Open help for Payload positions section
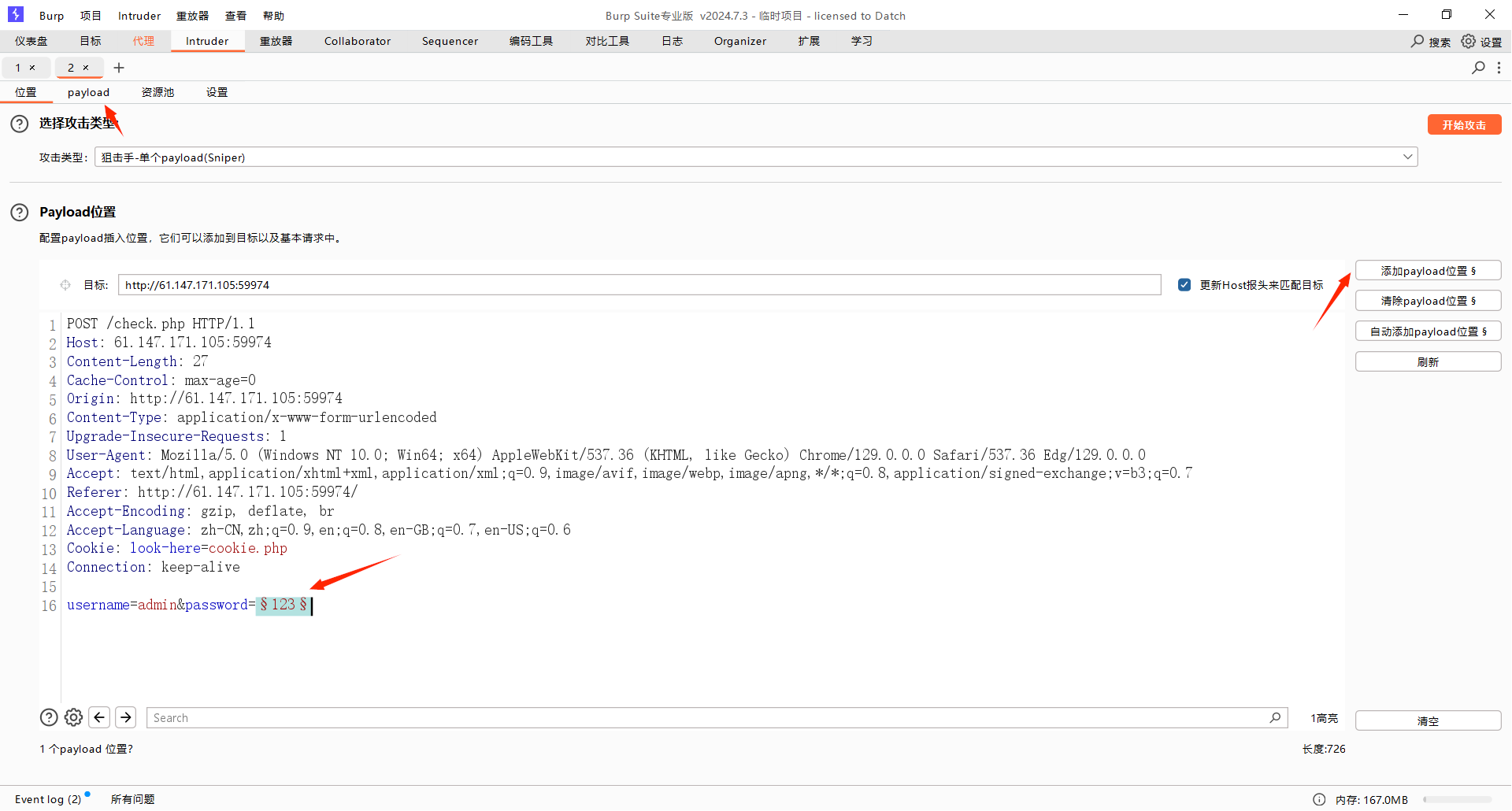This screenshot has height=811, width=1512. (20, 213)
